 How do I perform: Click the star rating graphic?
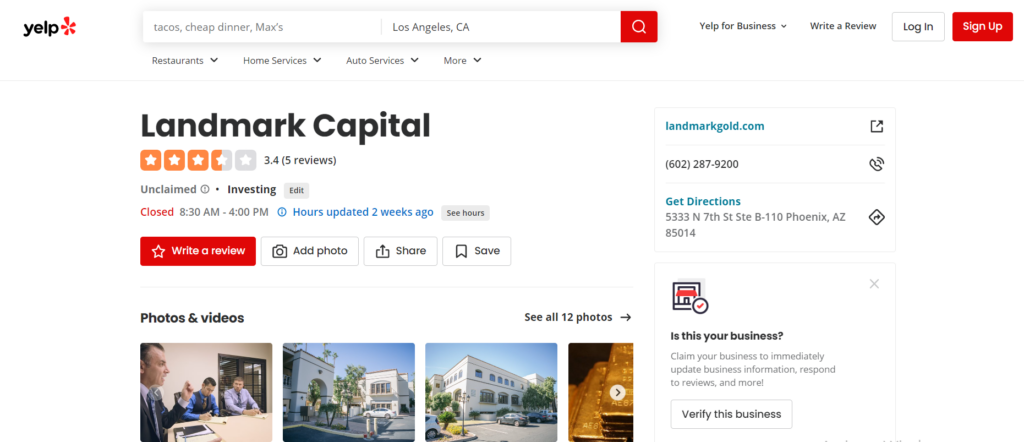click(198, 160)
